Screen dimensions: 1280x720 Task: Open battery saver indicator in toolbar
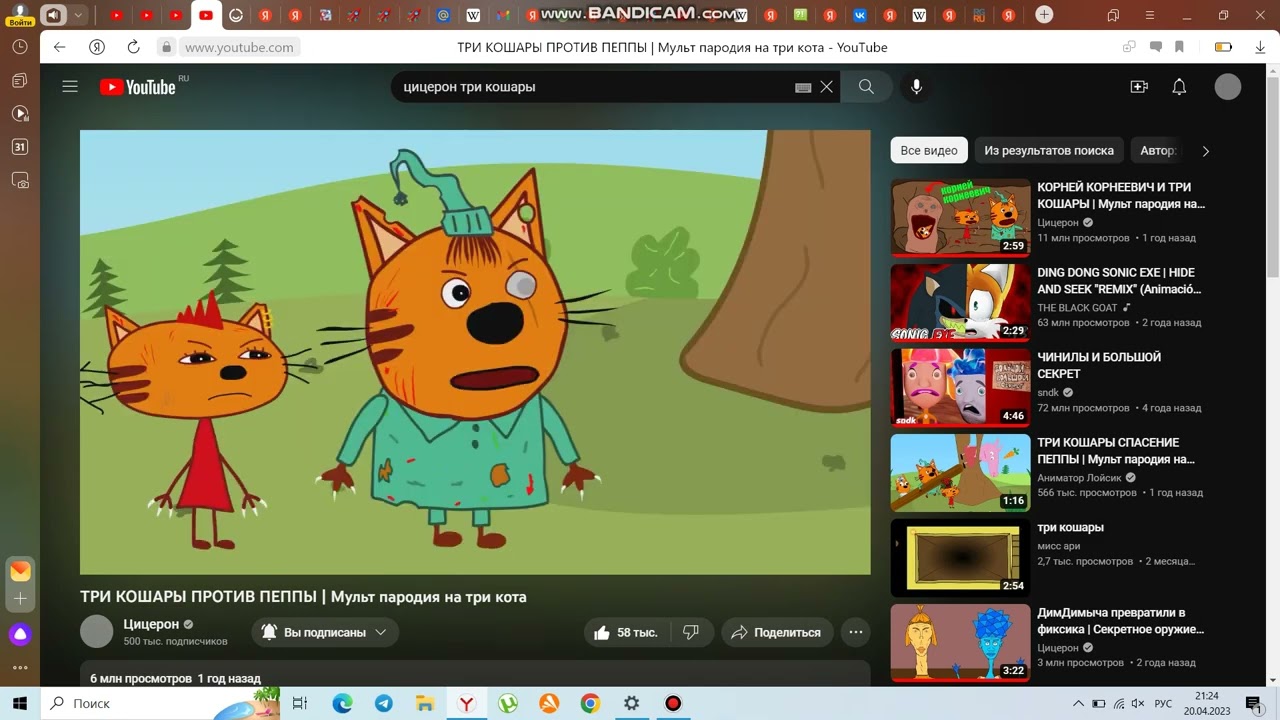click(1223, 47)
